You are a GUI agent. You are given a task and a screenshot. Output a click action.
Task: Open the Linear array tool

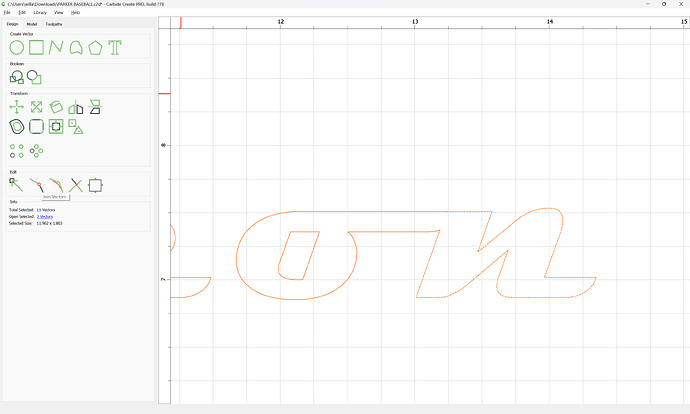17,151
